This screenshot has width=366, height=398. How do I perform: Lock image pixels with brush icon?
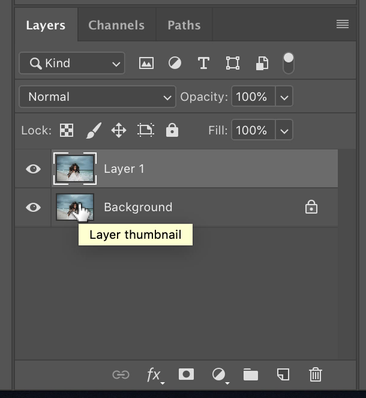click(x=94, y=130)
